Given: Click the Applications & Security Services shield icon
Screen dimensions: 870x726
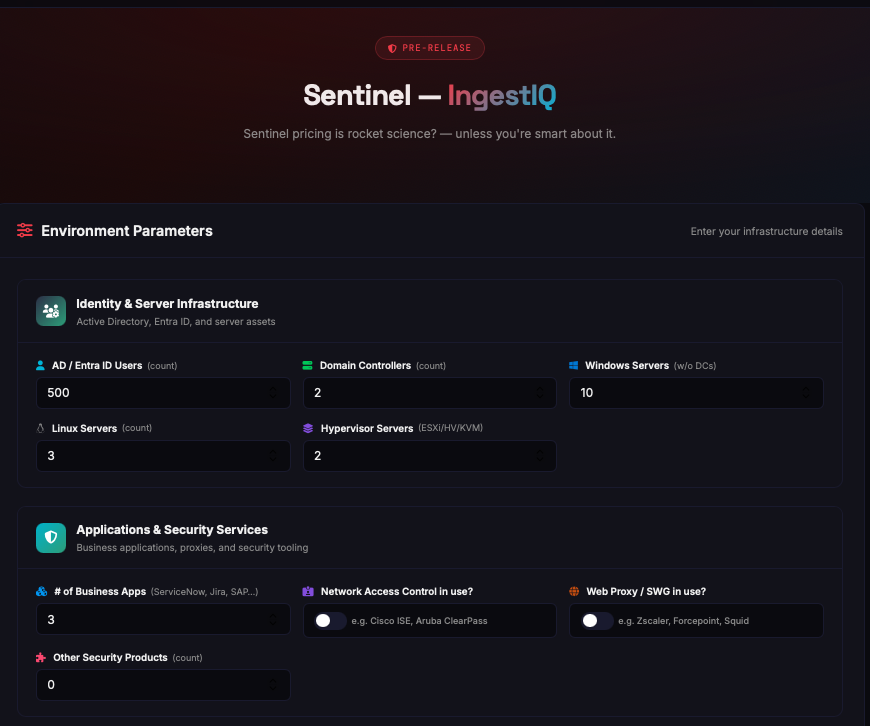Looking at the screenshot, I should 51,538.
